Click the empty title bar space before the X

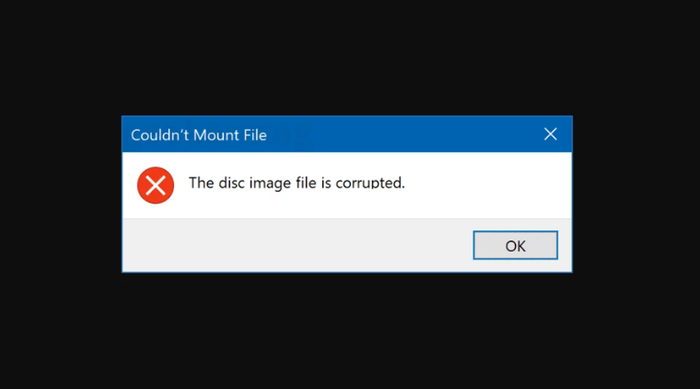(402, 134)
